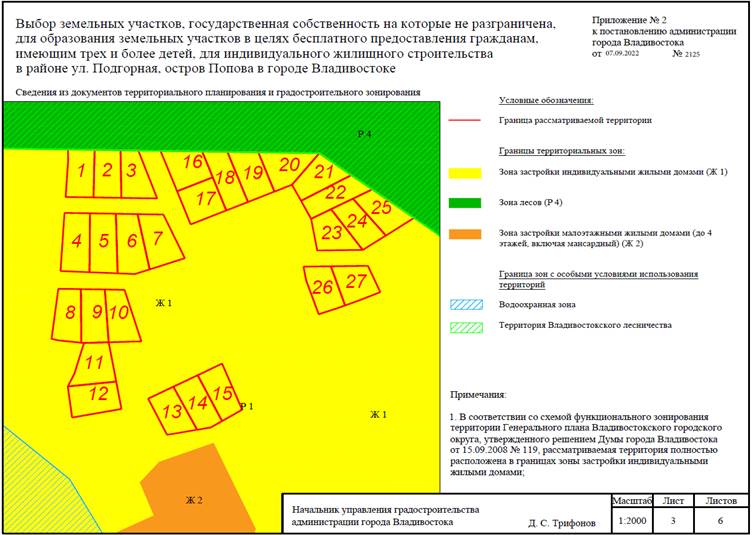The height and width of the screenshot is (535, 752).
Task: Click the Водоохранная зона legend label
Action: pyautogui.click(x=537, y=304)
